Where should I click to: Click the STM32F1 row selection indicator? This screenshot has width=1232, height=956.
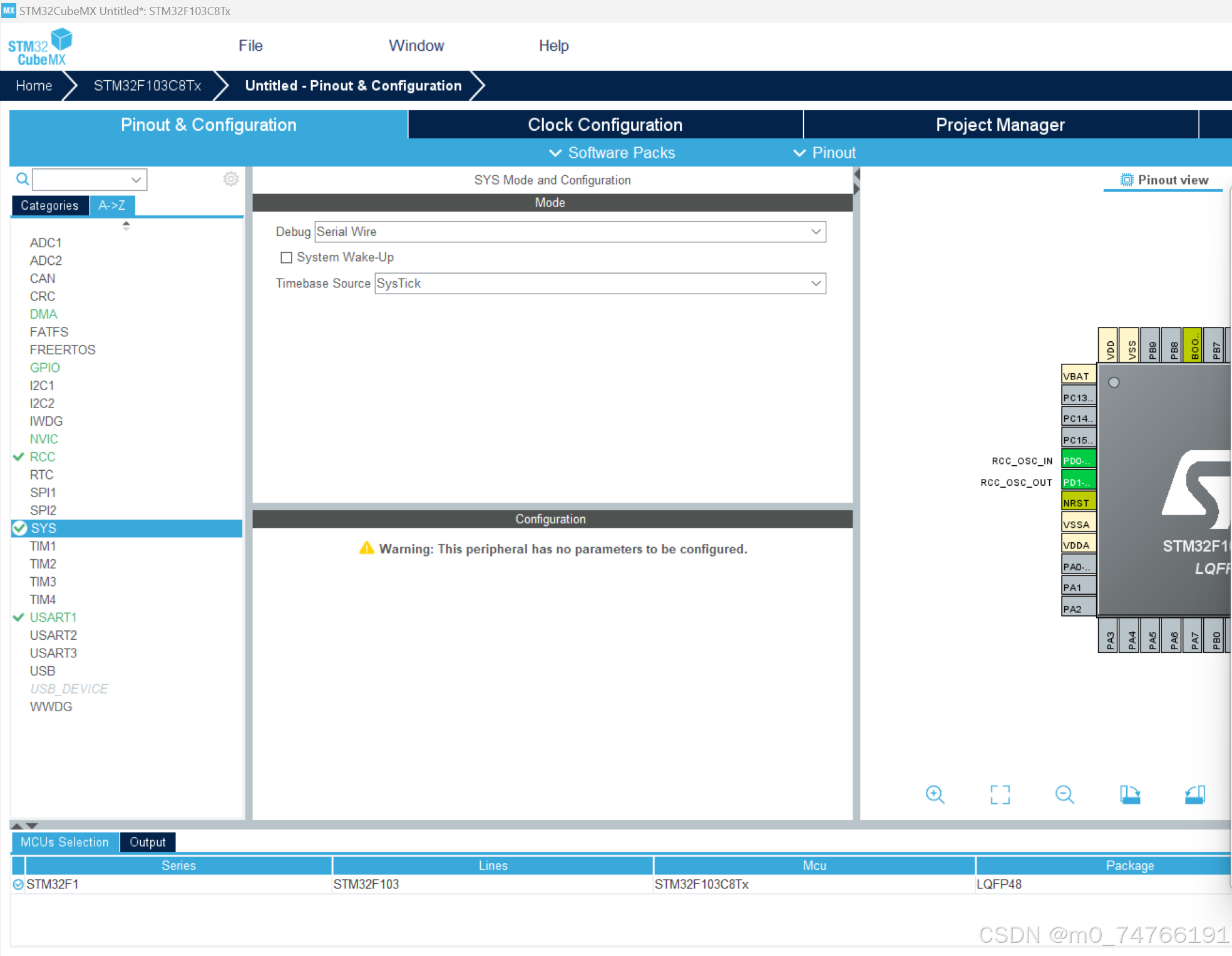click(18, 884)
